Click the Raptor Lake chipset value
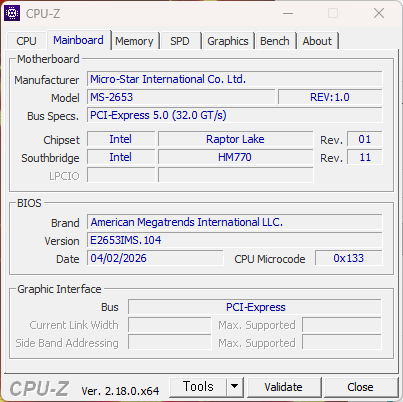 [x=235, y=139]
